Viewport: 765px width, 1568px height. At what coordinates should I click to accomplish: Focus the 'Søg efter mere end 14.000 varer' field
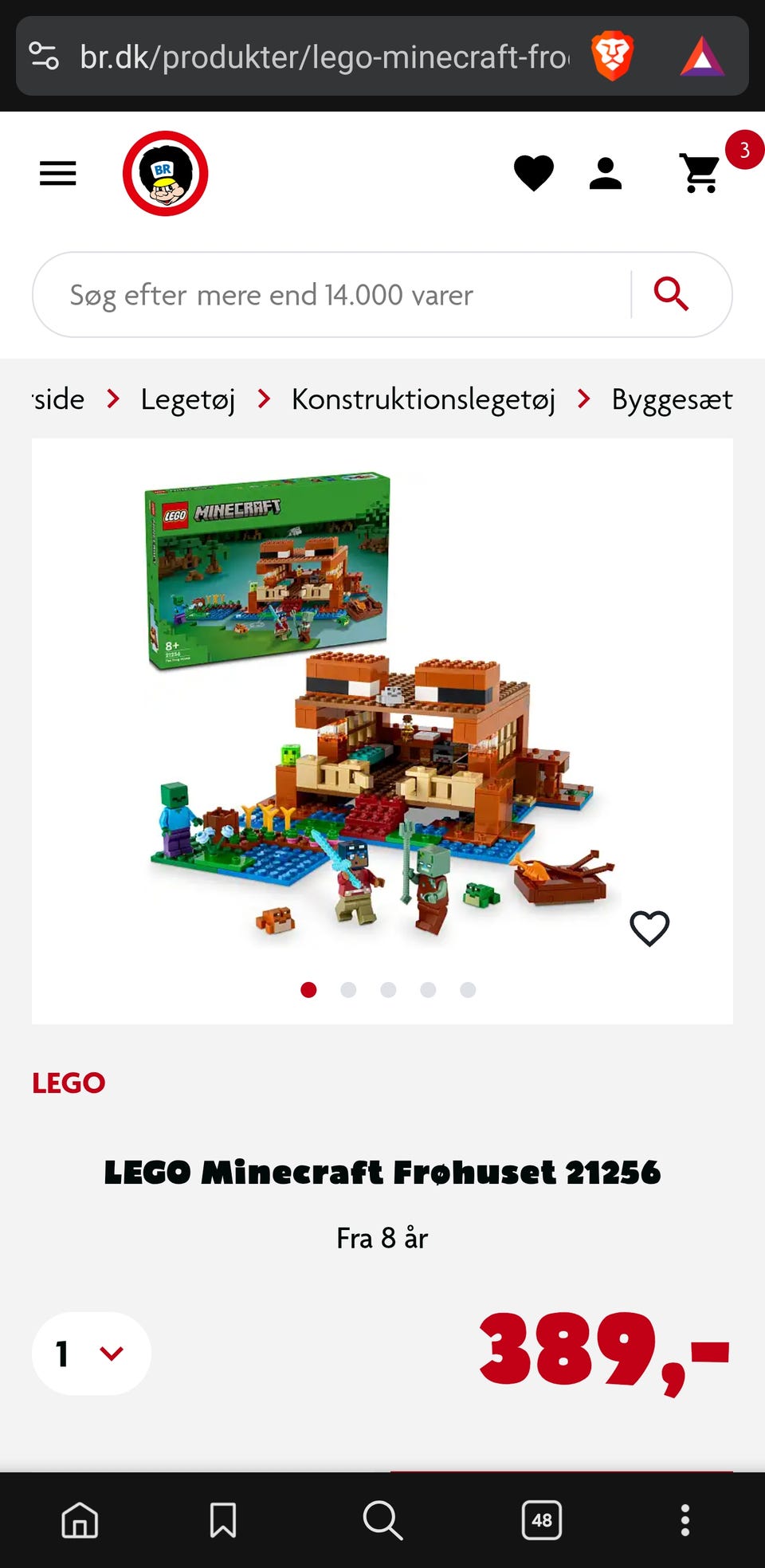click(331, 295)
